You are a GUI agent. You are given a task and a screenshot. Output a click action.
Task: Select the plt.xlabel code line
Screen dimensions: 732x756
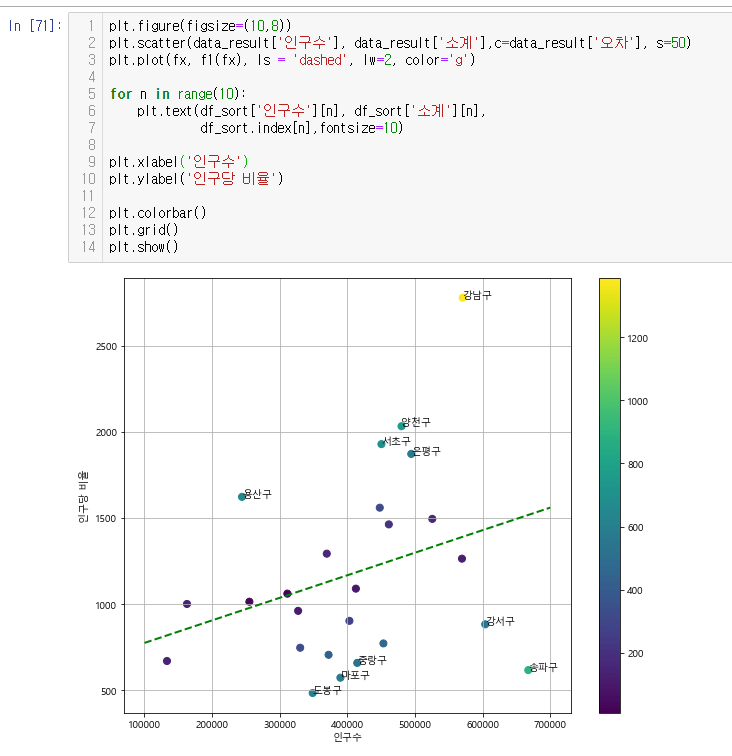[178, 161]
